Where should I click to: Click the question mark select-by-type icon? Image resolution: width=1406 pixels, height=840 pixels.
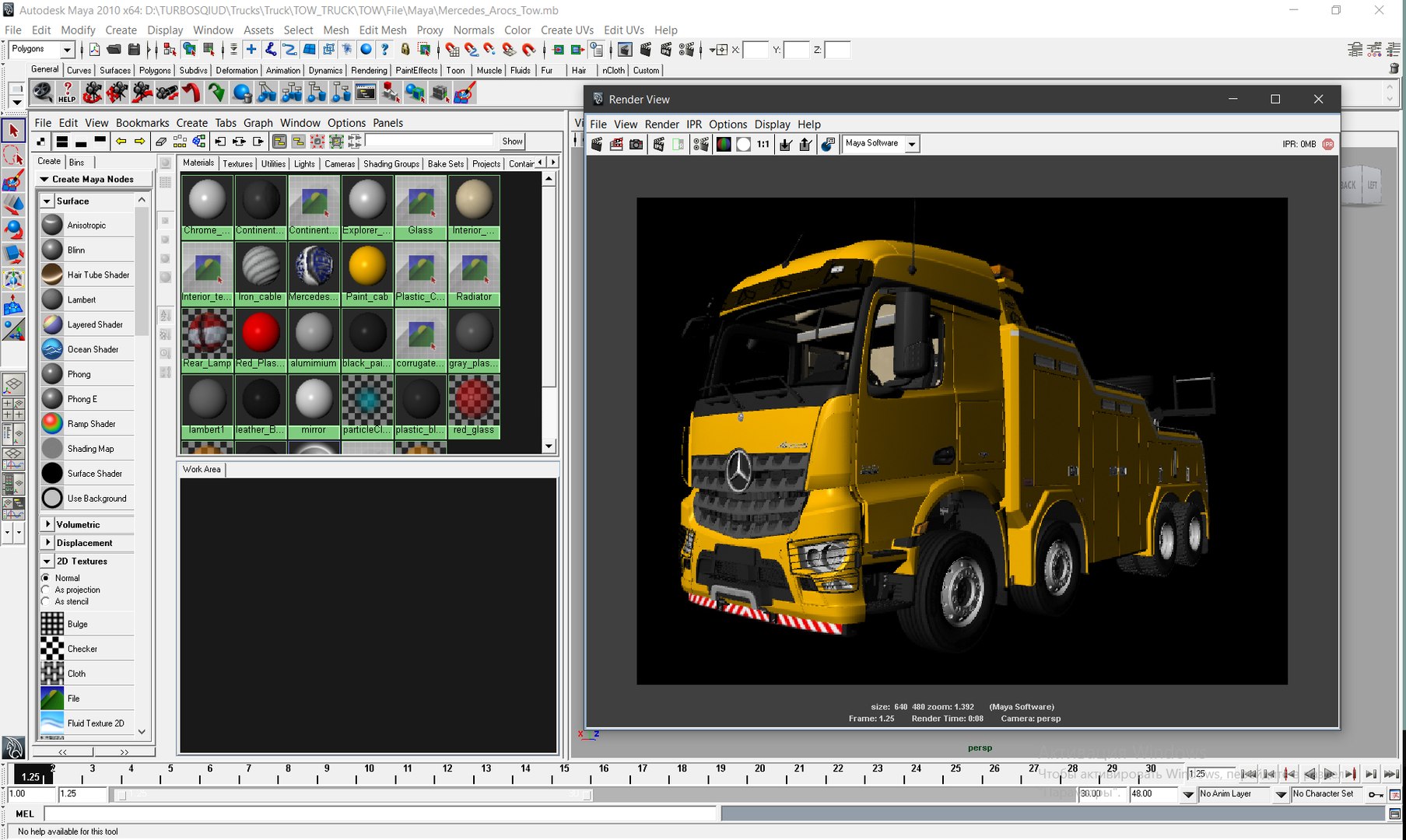tap(384, 50)
